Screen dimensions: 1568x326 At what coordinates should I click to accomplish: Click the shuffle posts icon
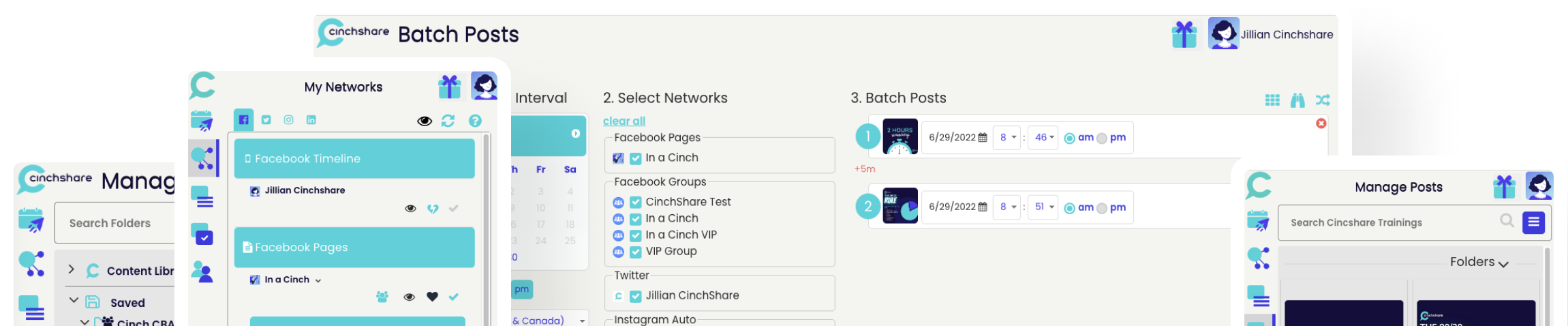tap(1322, 100)
